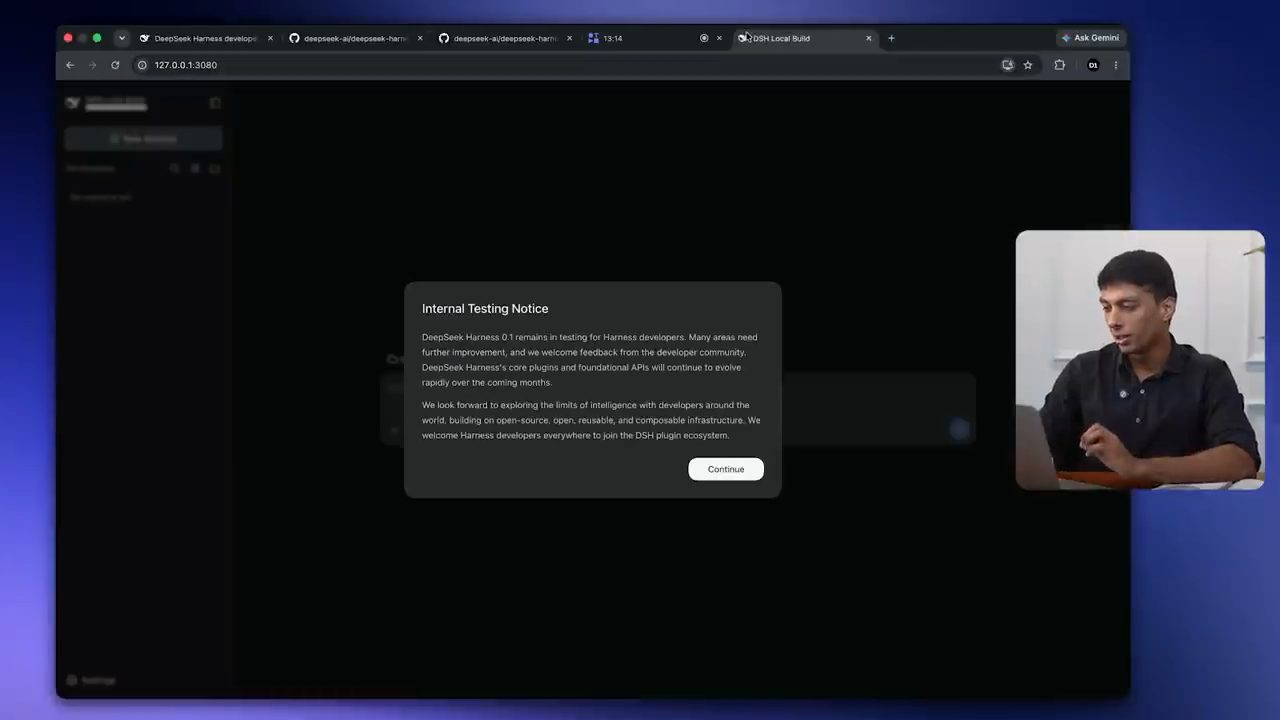The width and height of the screenshot is (1280, 720).
Task: Click recording indicator on the 13:14 tab
Action: tap(704, 38)
